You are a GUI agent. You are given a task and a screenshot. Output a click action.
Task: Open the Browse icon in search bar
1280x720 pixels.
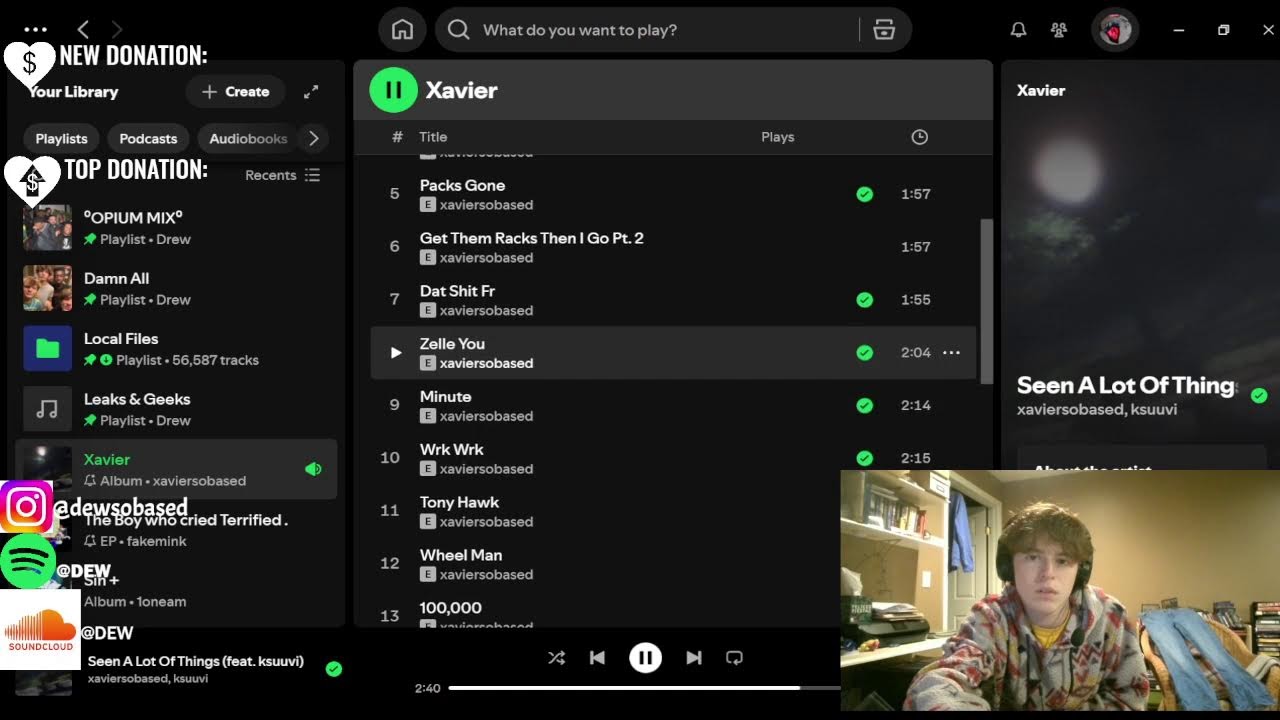(884, 30)
